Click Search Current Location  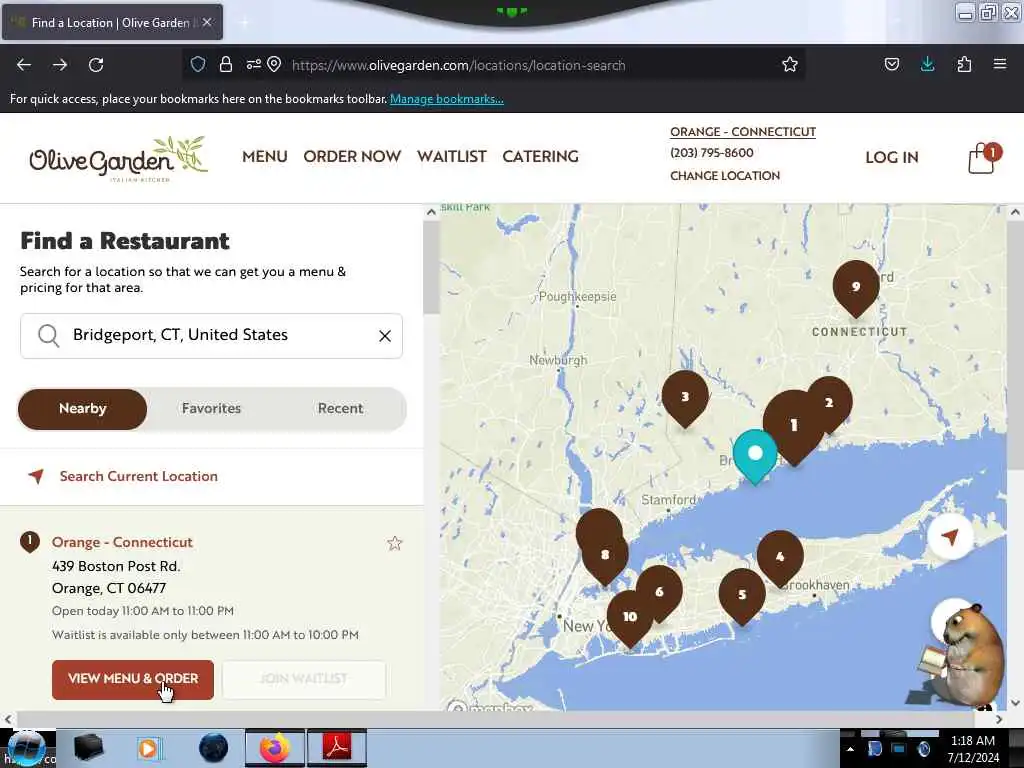coord(138,477)
